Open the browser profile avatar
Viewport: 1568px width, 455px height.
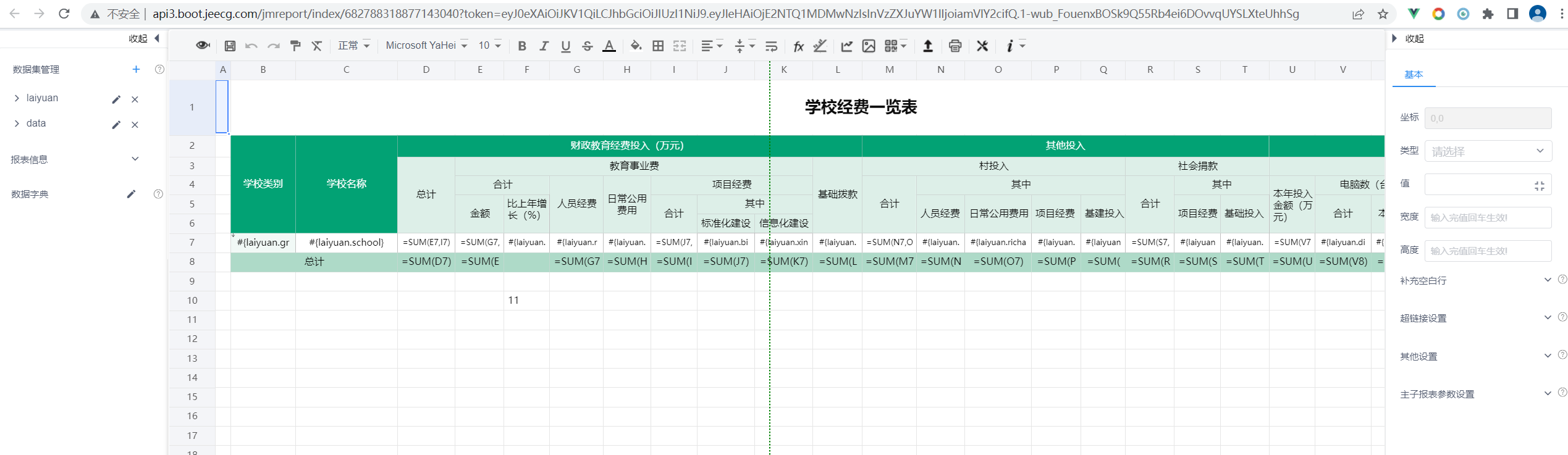1537,14
